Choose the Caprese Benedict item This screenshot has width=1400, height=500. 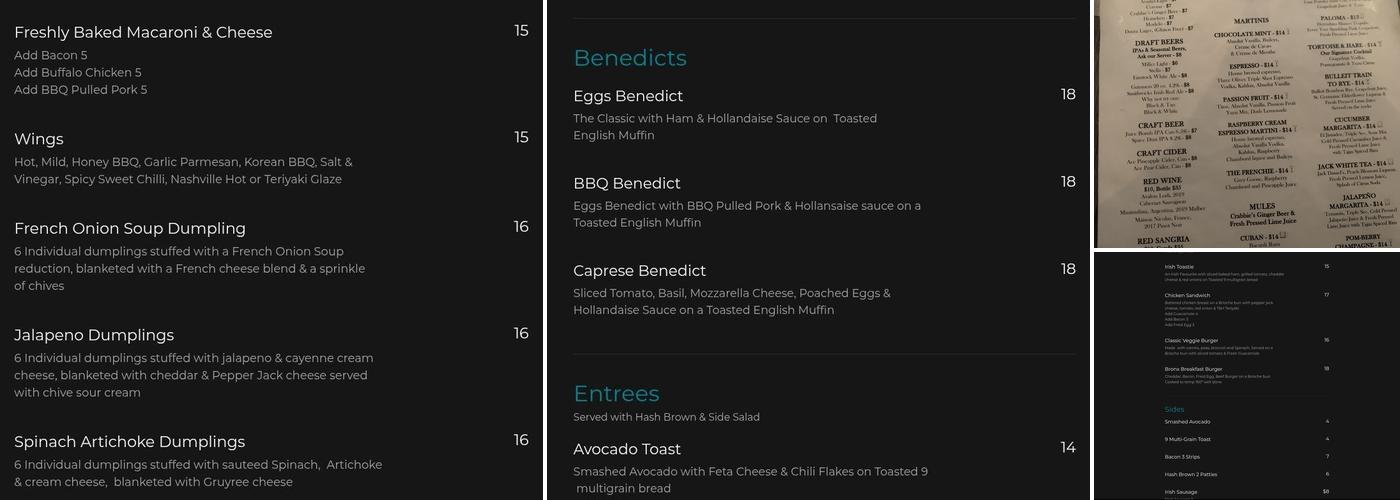[640, 271]
